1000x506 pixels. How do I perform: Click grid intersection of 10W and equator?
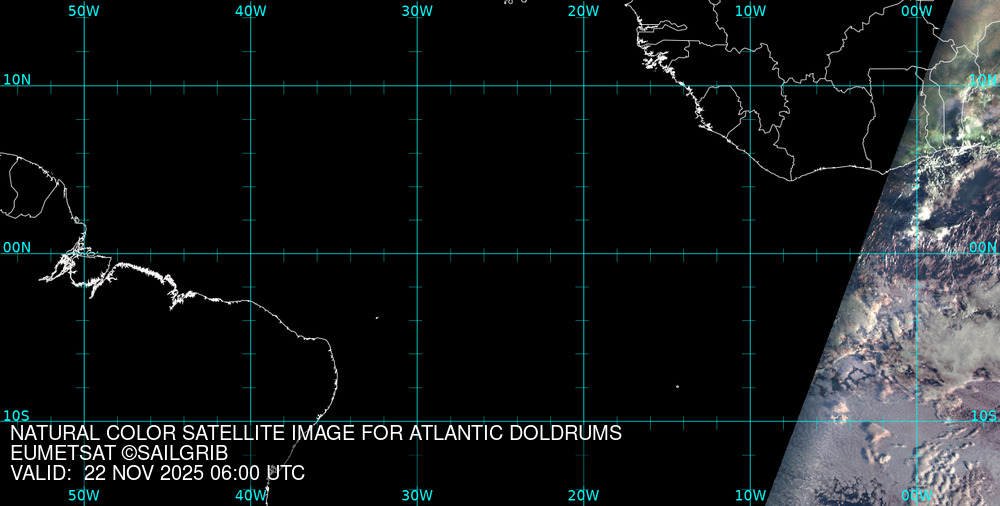click(751, 253)
